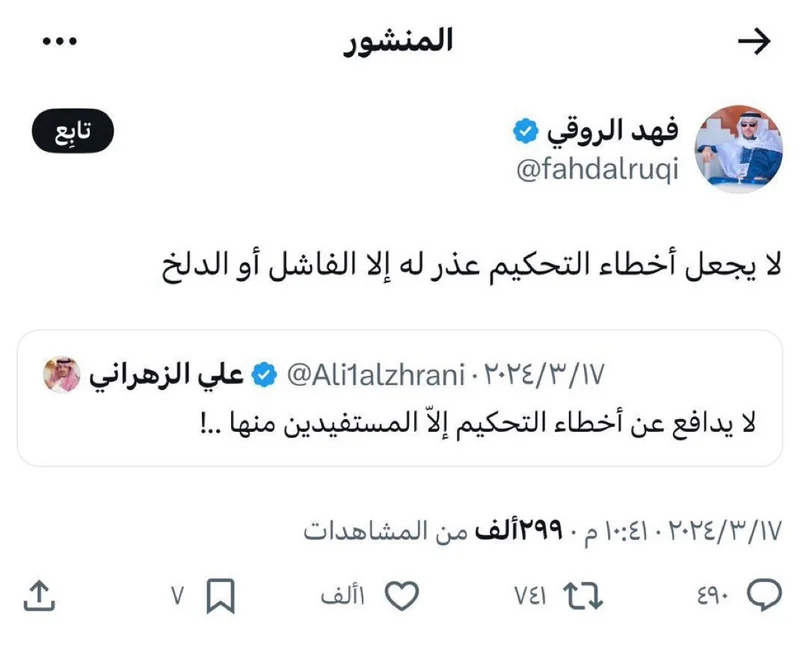Tap the reply speech bubble icon
The image size is (800, 653).
pos(764,595)
